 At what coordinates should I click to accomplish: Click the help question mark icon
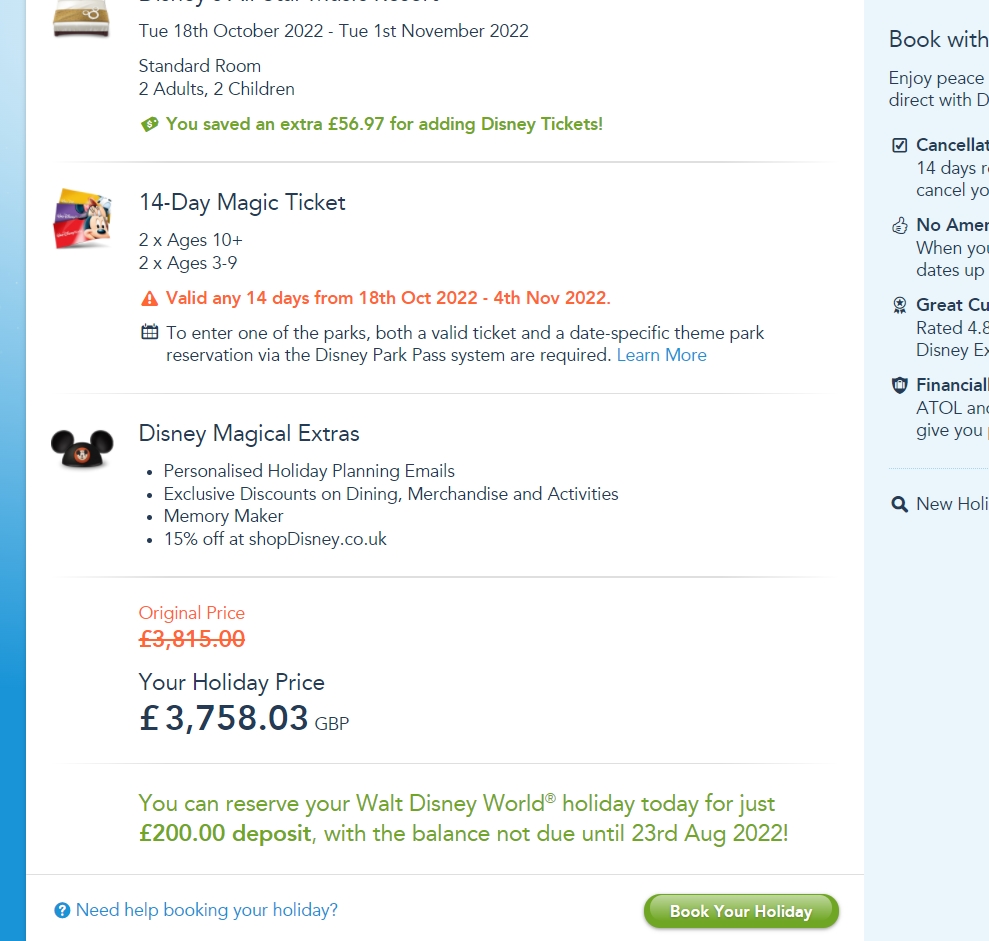tap(62, 910)
